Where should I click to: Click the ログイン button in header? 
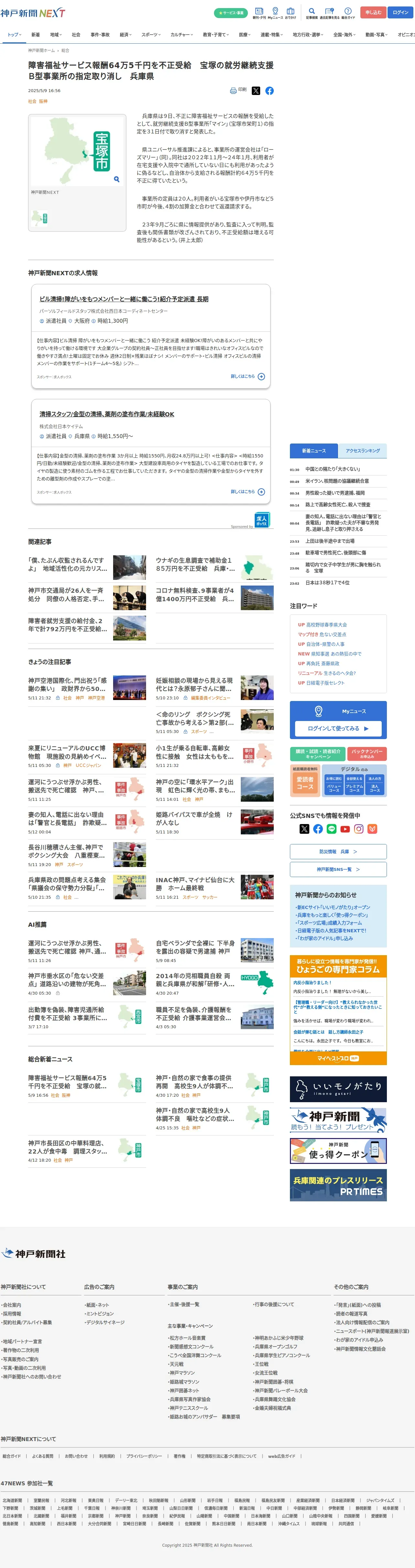point(400,12)
